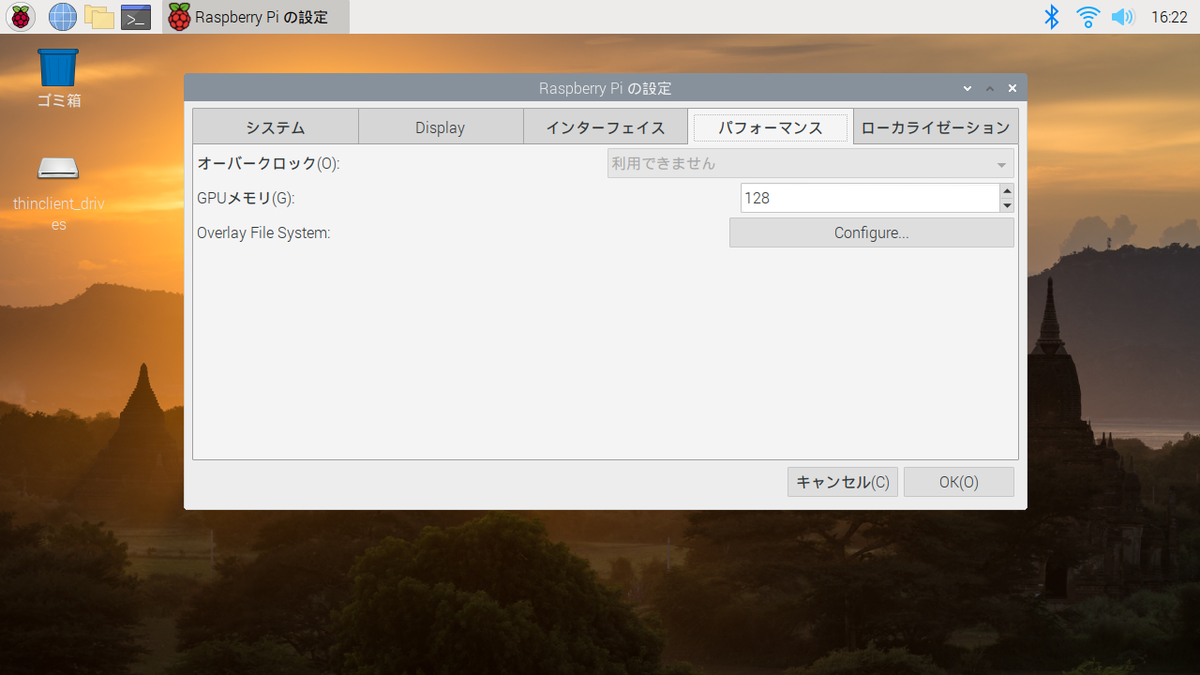Switch to the インターフェイス tab
Screen dimensions: 1200x675
click(x=605, y=127)
